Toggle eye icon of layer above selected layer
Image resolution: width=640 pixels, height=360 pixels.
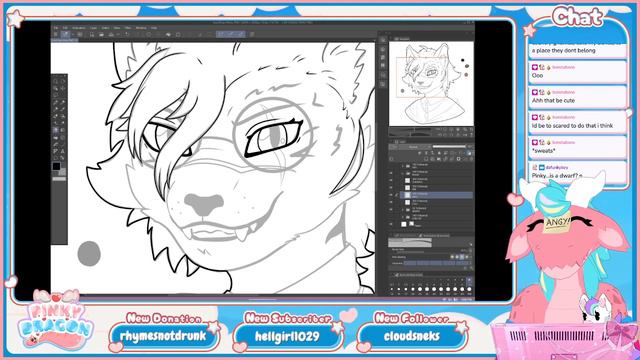(390, 188)
